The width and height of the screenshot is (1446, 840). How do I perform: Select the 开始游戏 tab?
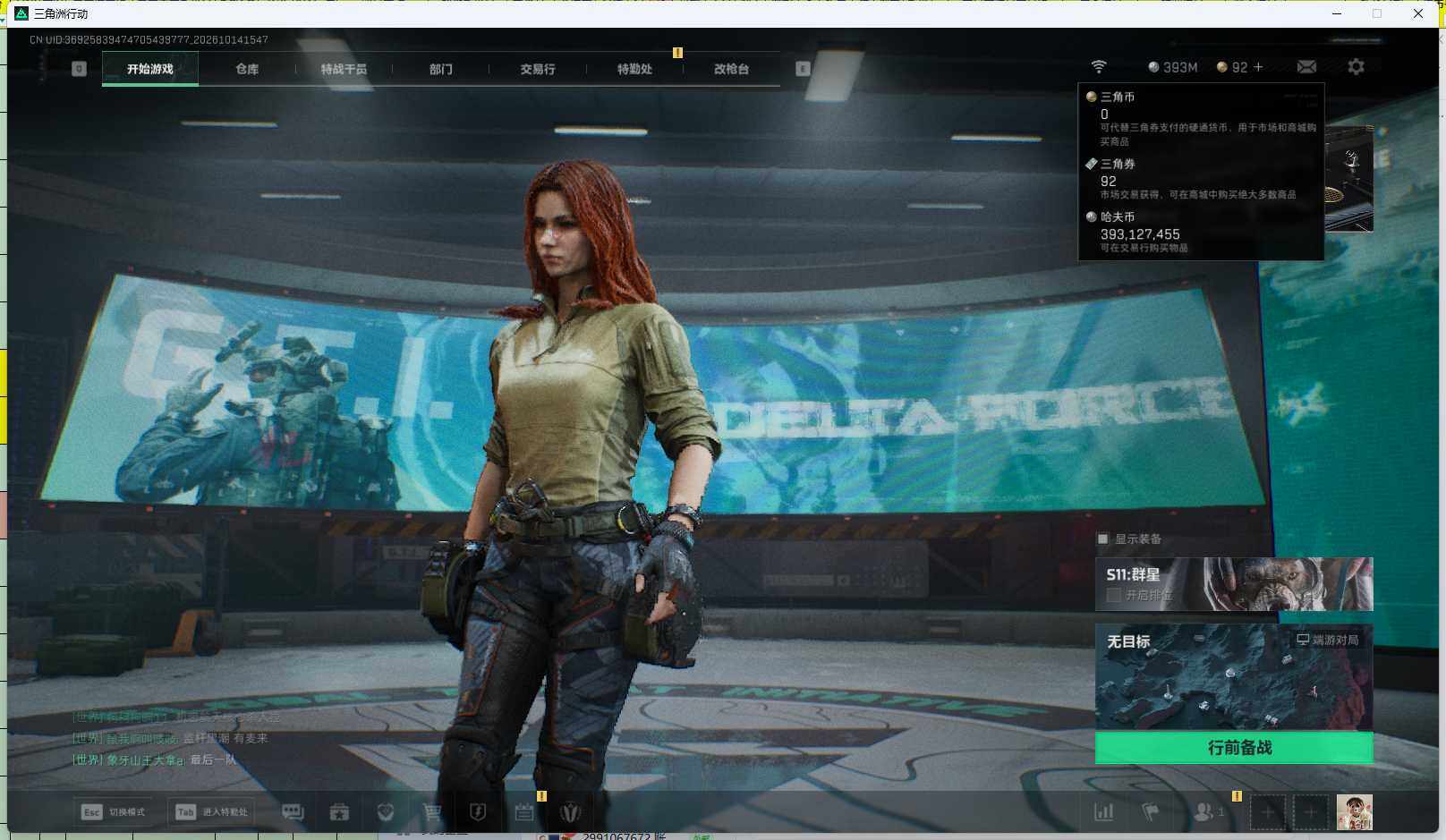click(150, 69)
